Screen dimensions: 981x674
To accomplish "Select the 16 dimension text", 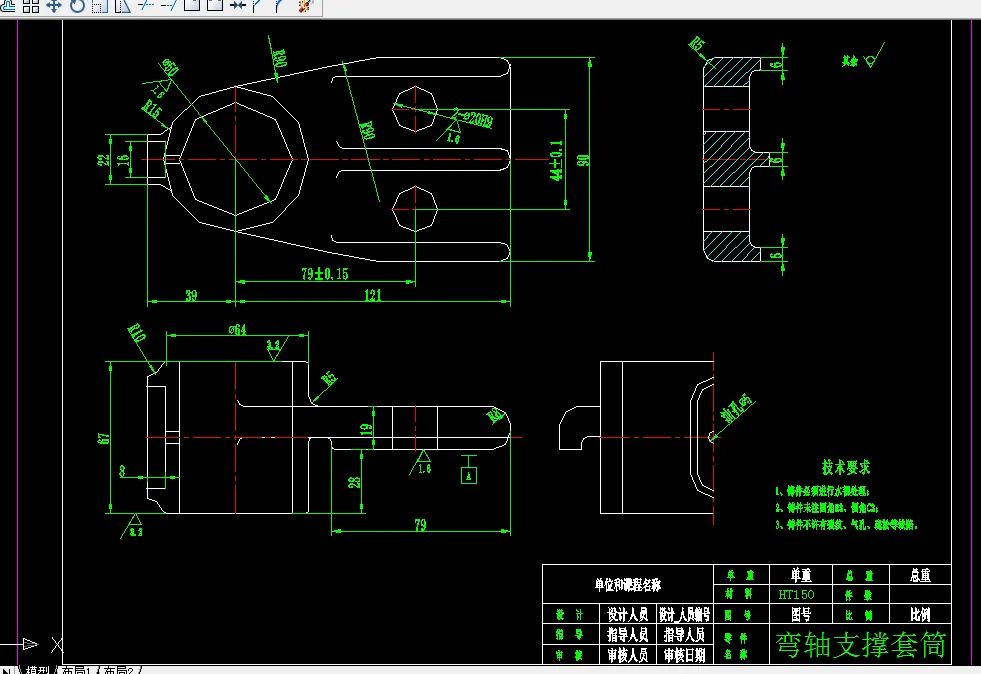I will (124, 160).
